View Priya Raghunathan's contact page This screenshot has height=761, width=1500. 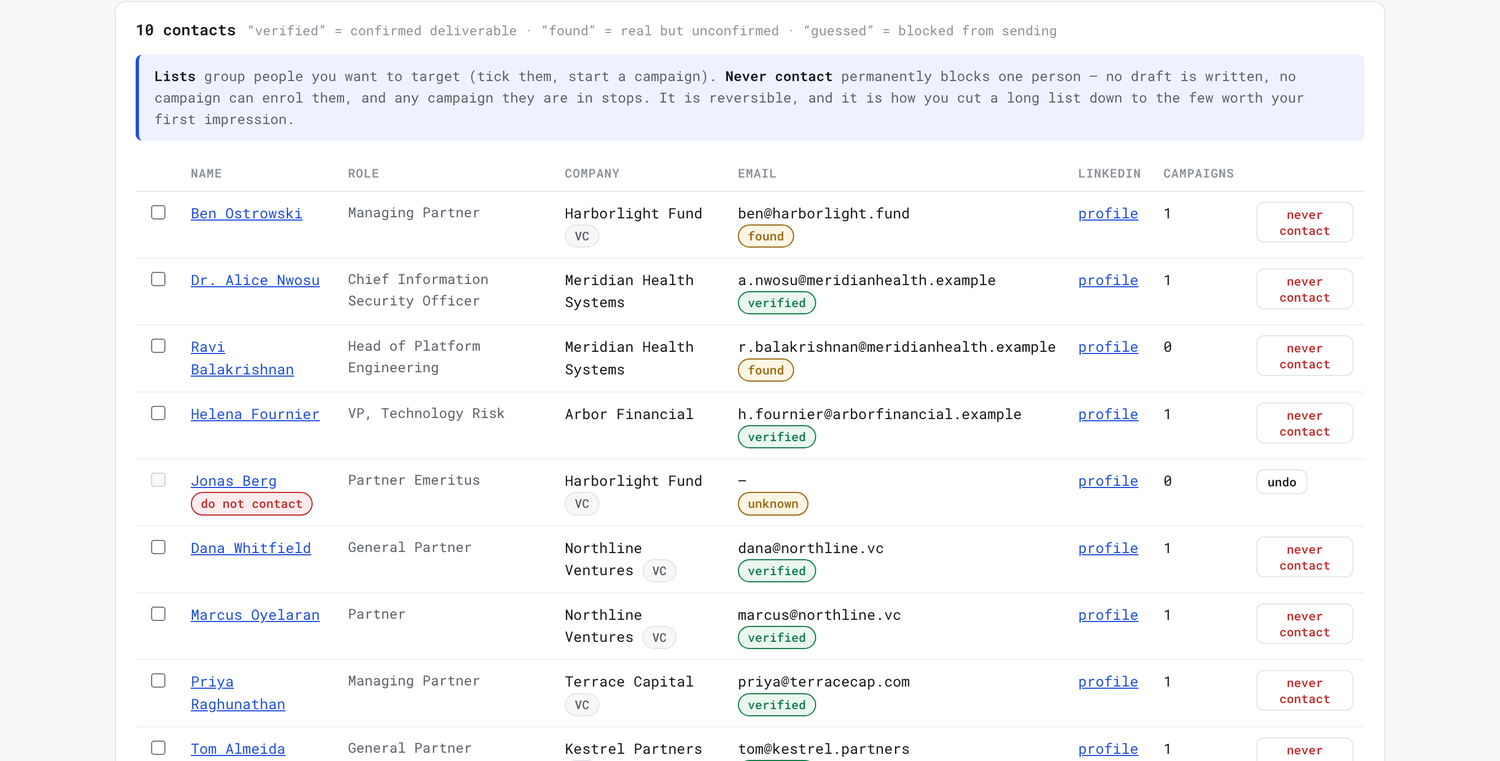238,693
